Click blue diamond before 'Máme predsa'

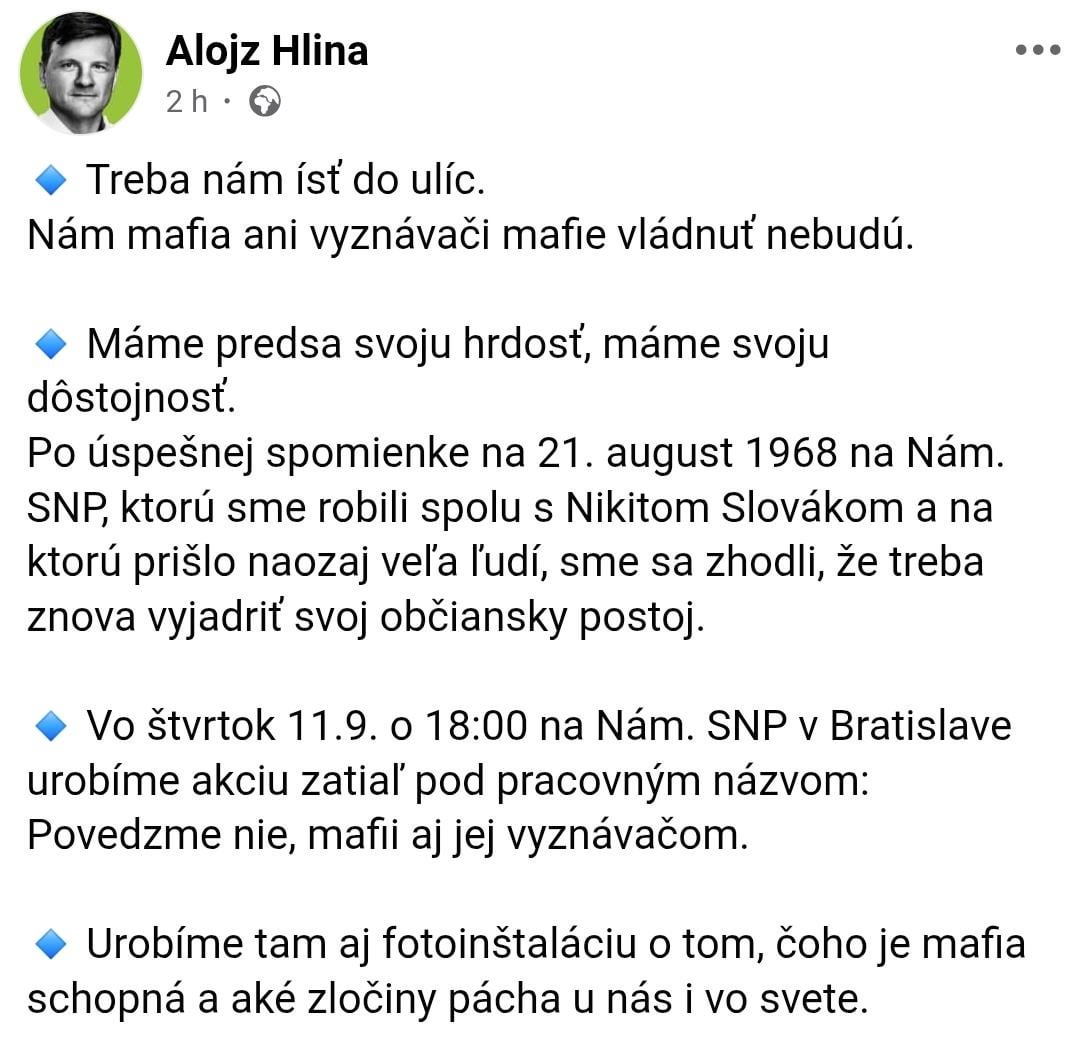(x=51, y=344)
